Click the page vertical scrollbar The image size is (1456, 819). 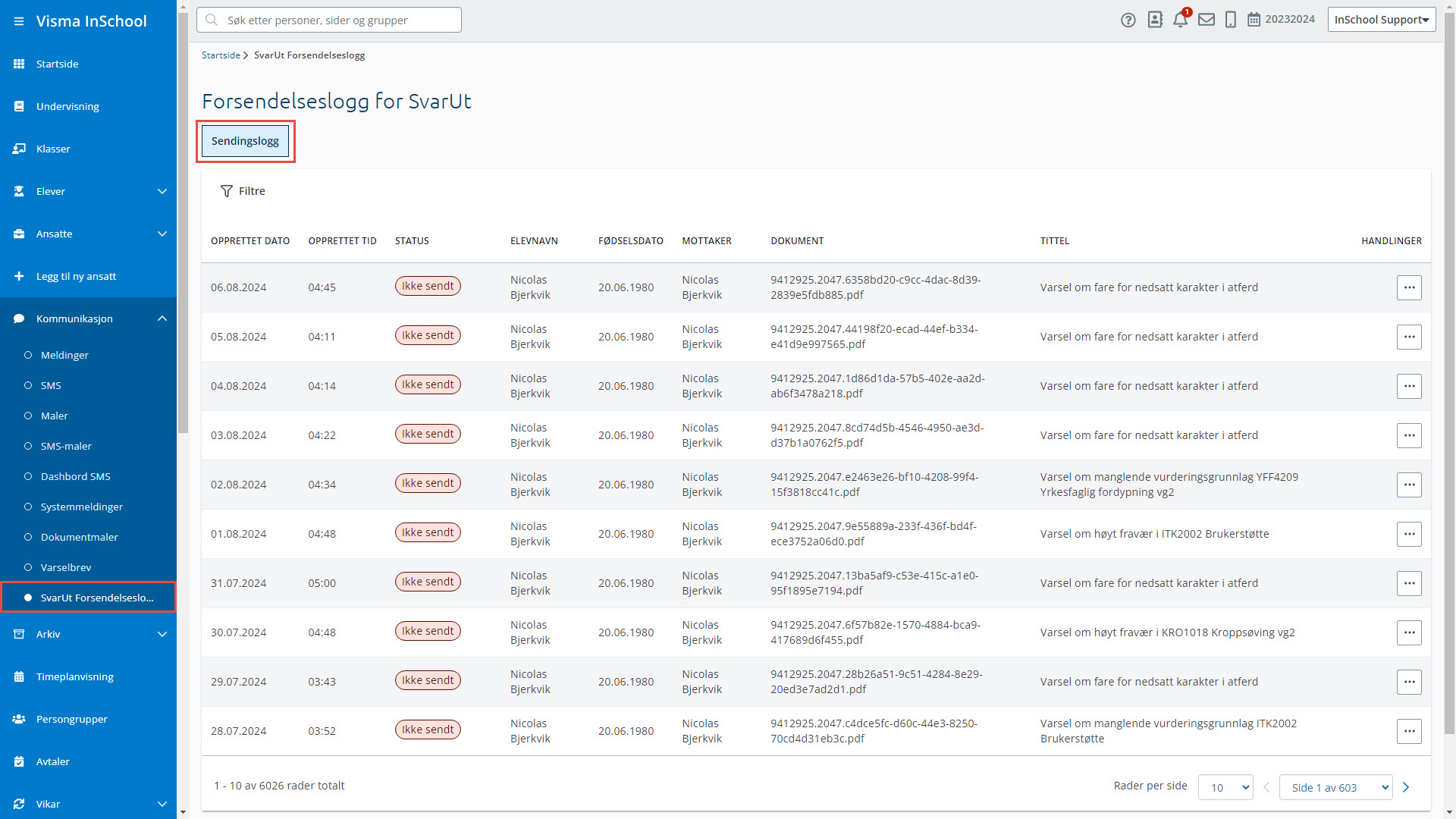point(1449,372)
